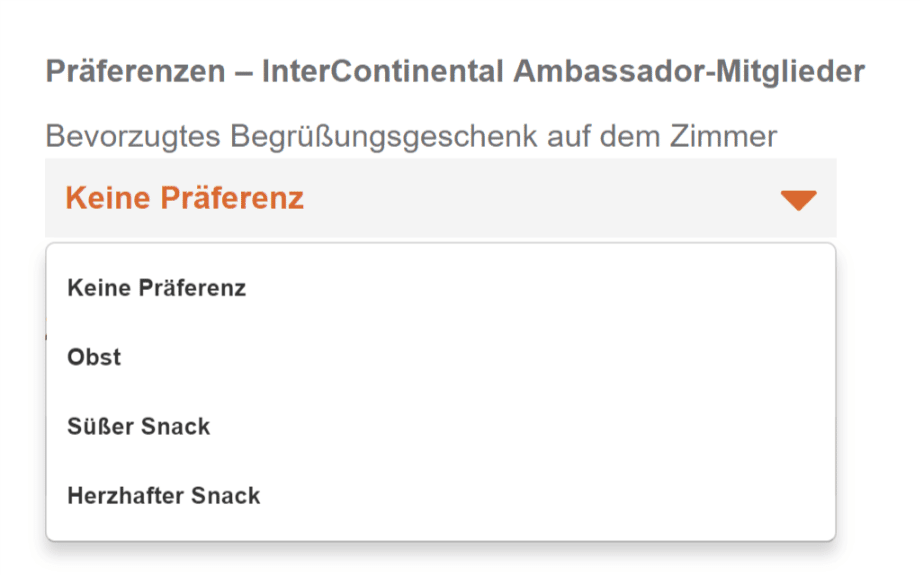This screenshot has width=920, height=575.
Task: Reset the gift choice to no preference in list
Action: point(156,289)
